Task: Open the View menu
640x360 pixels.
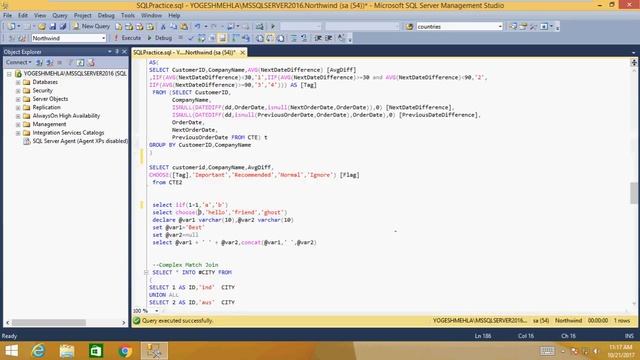Action: click(x=40, y=16)
